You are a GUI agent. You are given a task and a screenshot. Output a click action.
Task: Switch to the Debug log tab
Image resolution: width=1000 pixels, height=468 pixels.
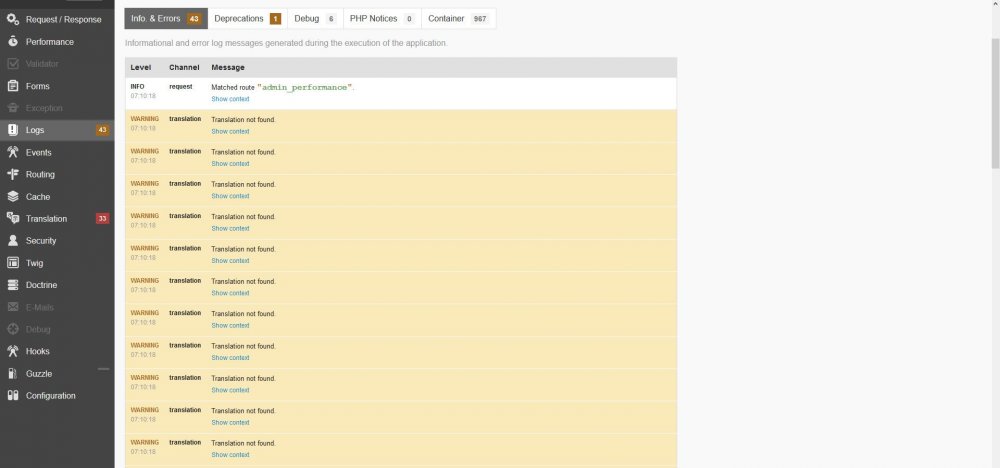(315, 18)
